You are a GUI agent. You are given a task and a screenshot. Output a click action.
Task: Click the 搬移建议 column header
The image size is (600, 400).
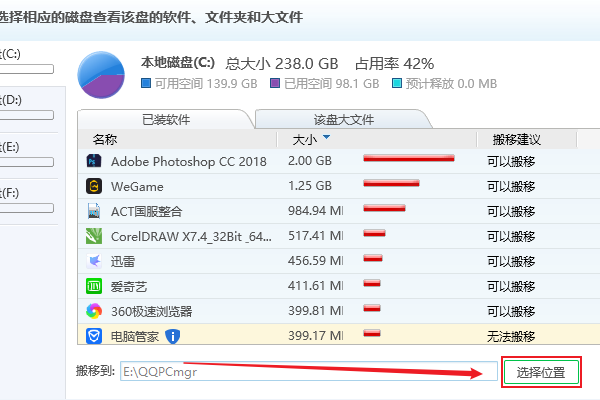coord(516,139)
